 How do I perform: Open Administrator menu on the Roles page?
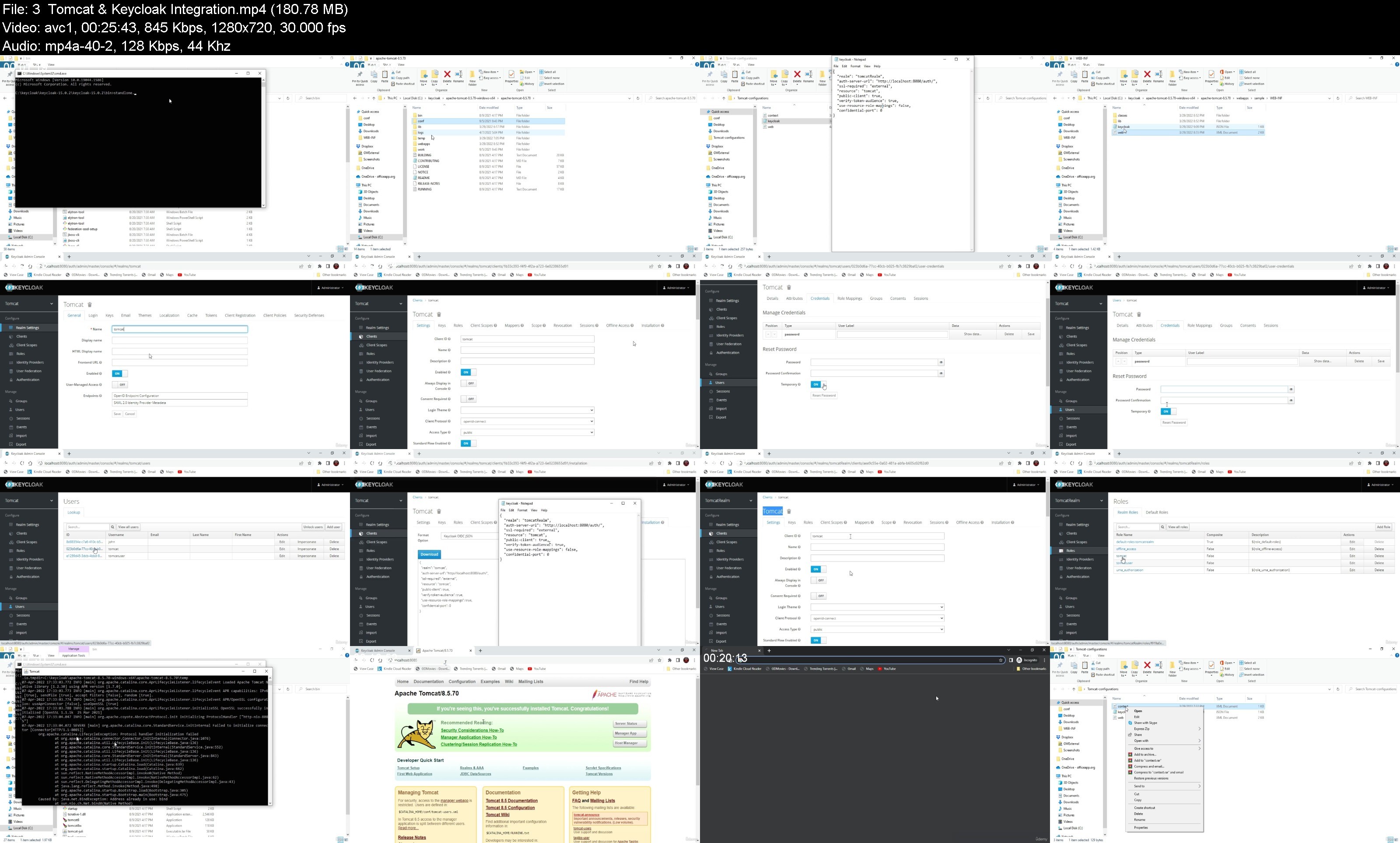click(x=1380, y=485)
